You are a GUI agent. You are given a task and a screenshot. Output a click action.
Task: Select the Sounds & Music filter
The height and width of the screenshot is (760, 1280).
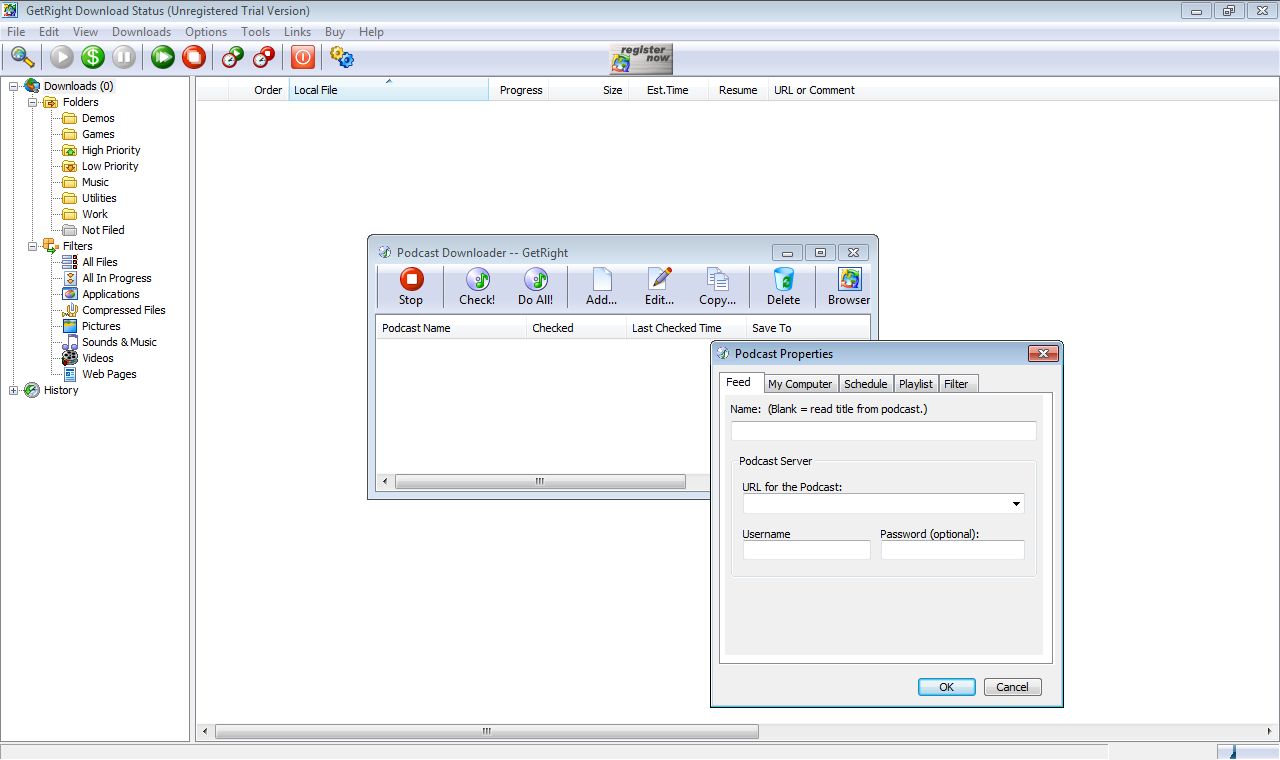click(119, 342)
